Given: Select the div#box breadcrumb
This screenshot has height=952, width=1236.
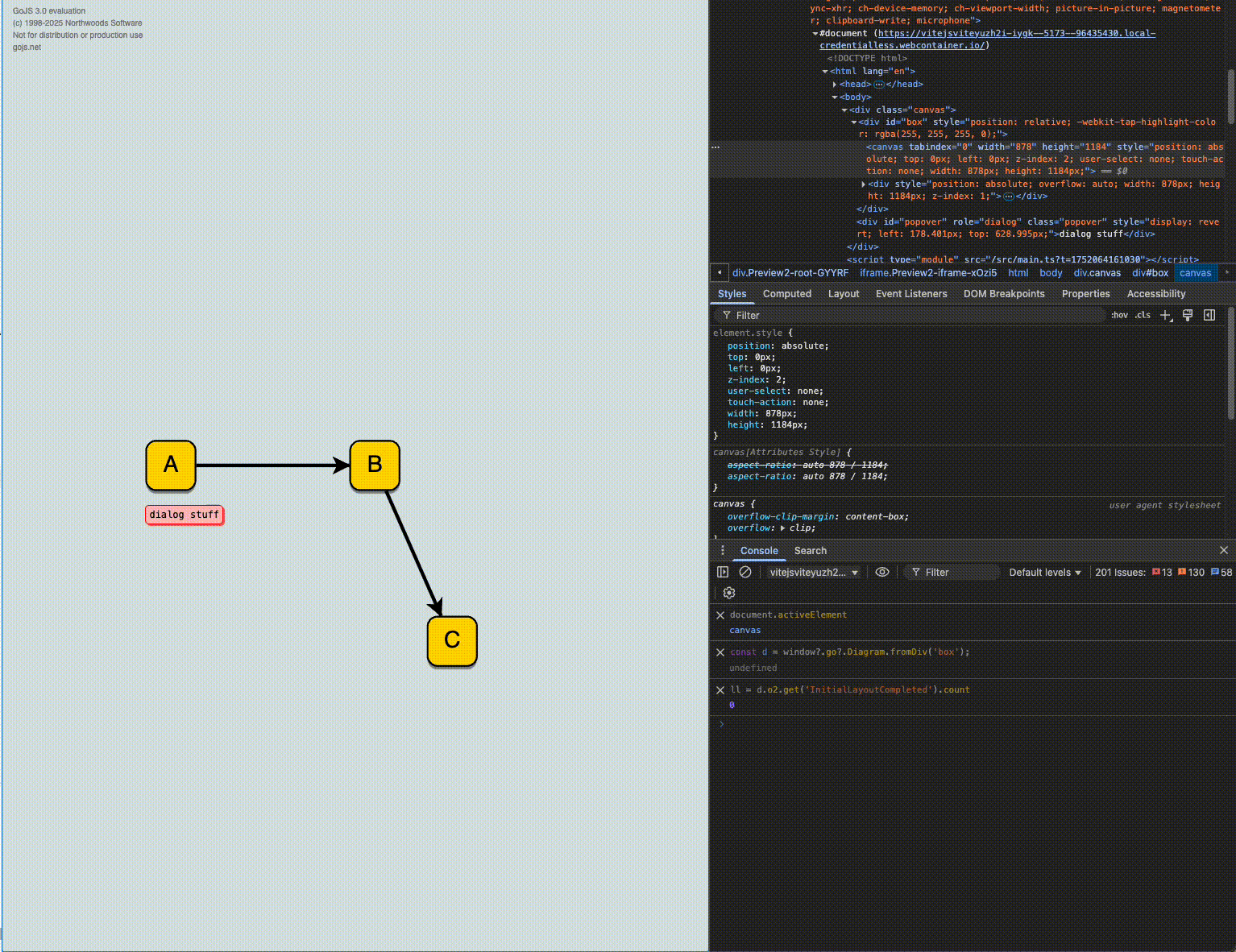Looking at the screenshot, I should [x=1151, y=273].
